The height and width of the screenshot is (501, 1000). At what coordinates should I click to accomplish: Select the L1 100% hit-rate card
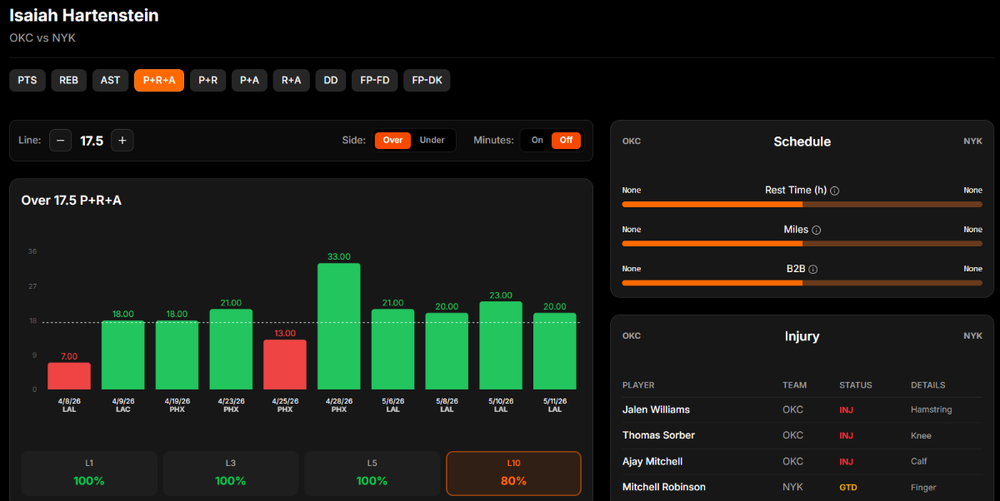pos(89,473)
